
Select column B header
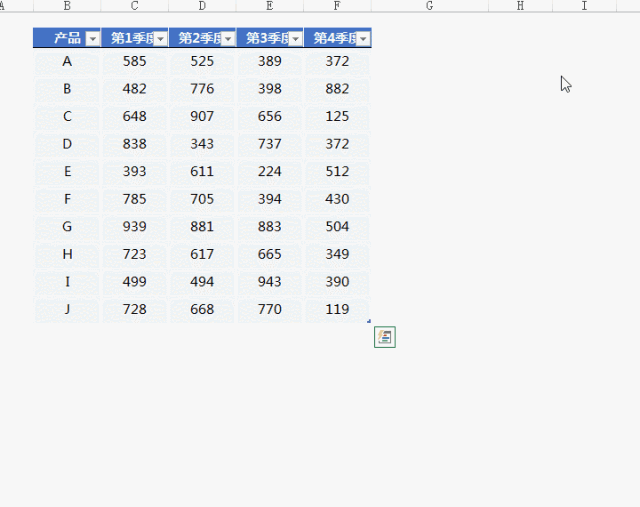67,6
